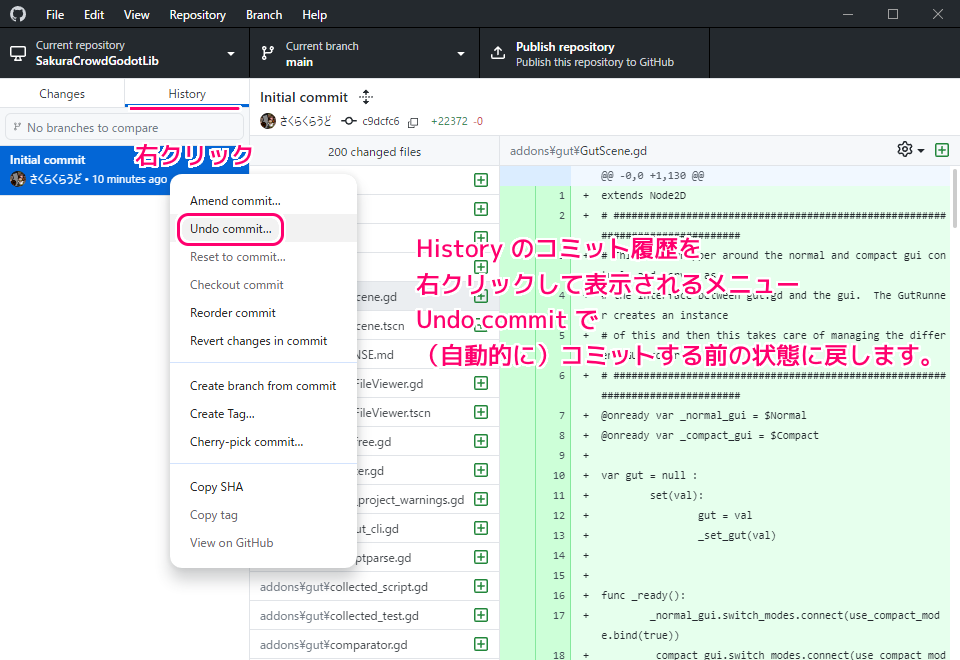Click added icon for FileViewer.gd row
Screen dimensions: 960x660
point(481,383)
